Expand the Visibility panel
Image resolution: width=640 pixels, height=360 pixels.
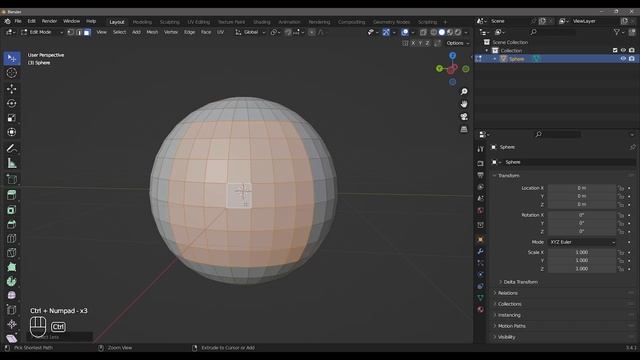(507, 337)
